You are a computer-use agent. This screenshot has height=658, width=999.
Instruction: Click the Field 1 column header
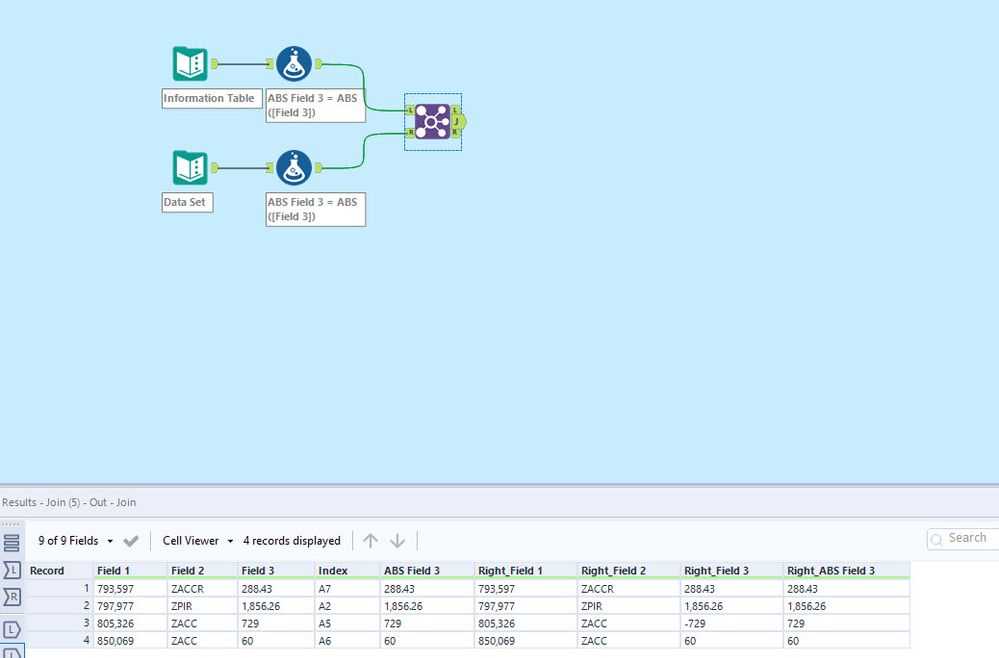(130, 571)
